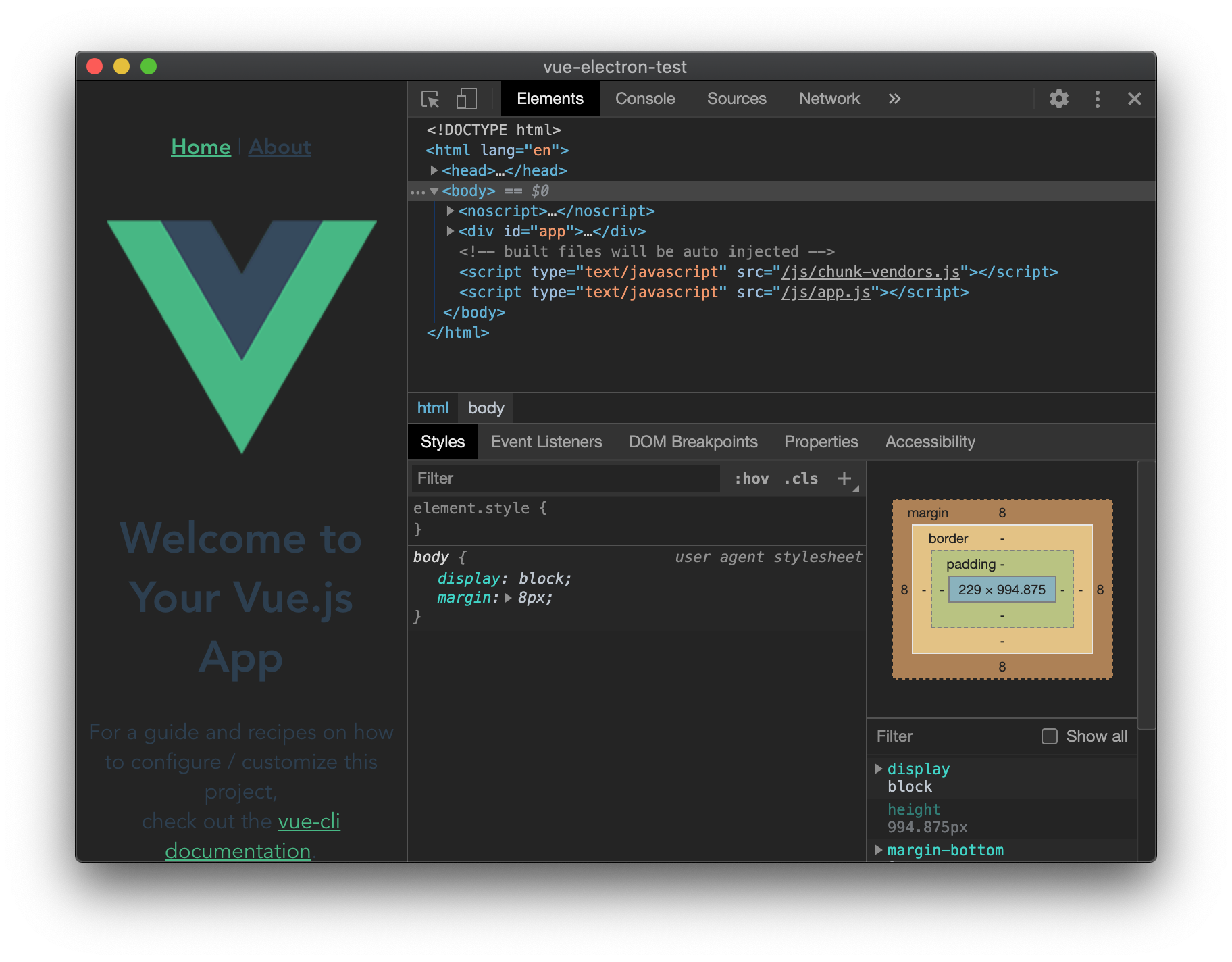Expand the div id app node
1232x962 pixels.
point(451,231)
